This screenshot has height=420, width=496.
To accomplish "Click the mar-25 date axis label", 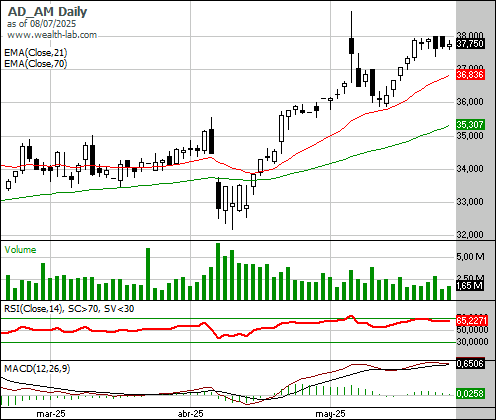I will coord(51,414).
